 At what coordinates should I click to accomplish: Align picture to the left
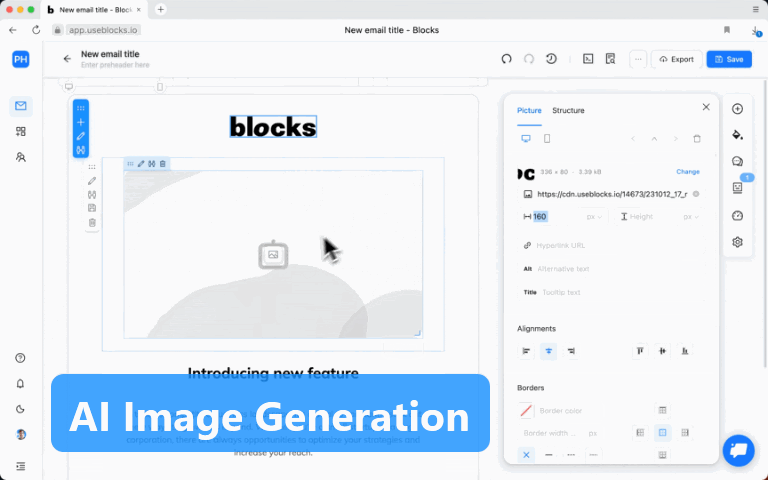point(526,351)
